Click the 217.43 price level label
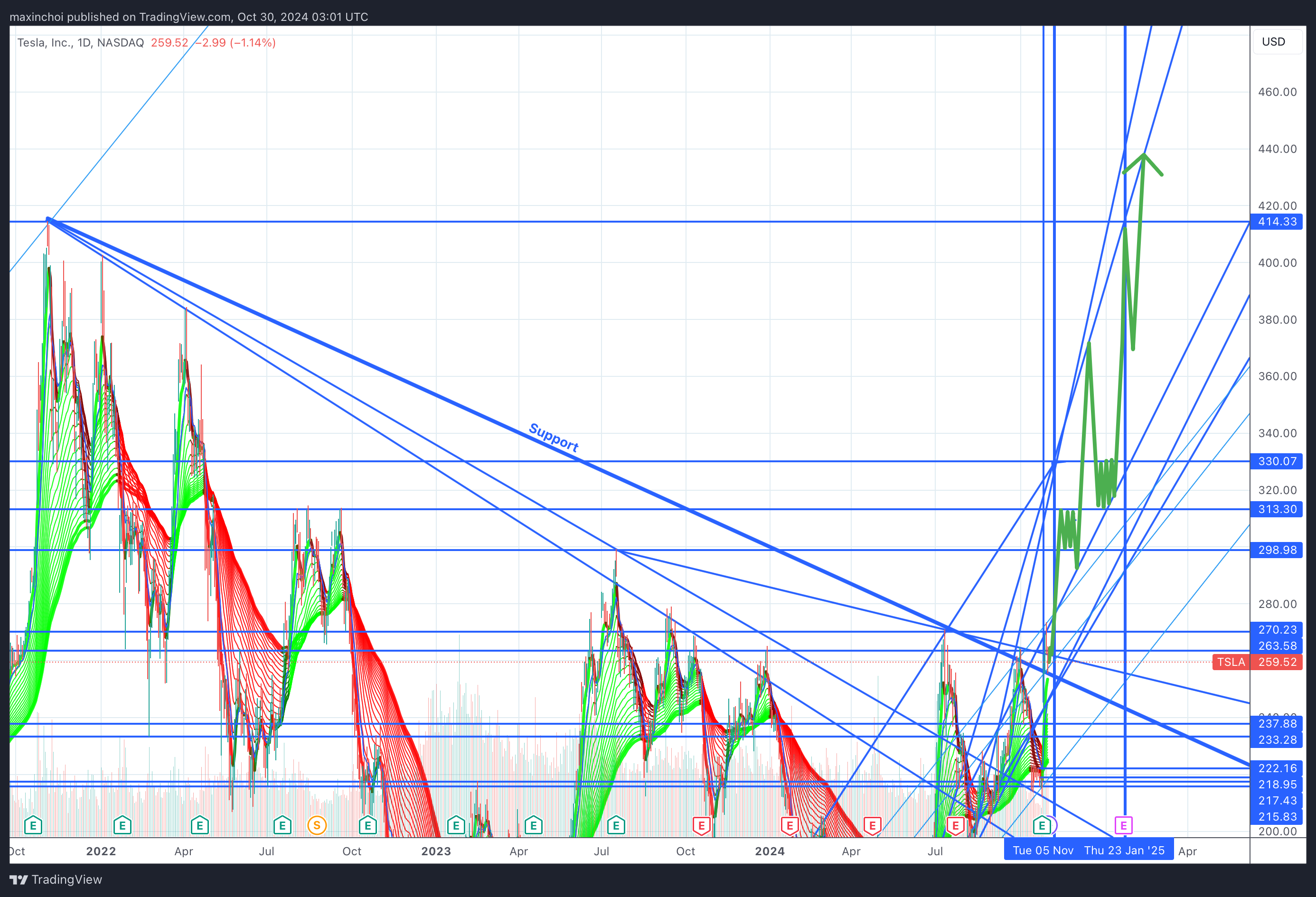 (x=1277, y=801)
